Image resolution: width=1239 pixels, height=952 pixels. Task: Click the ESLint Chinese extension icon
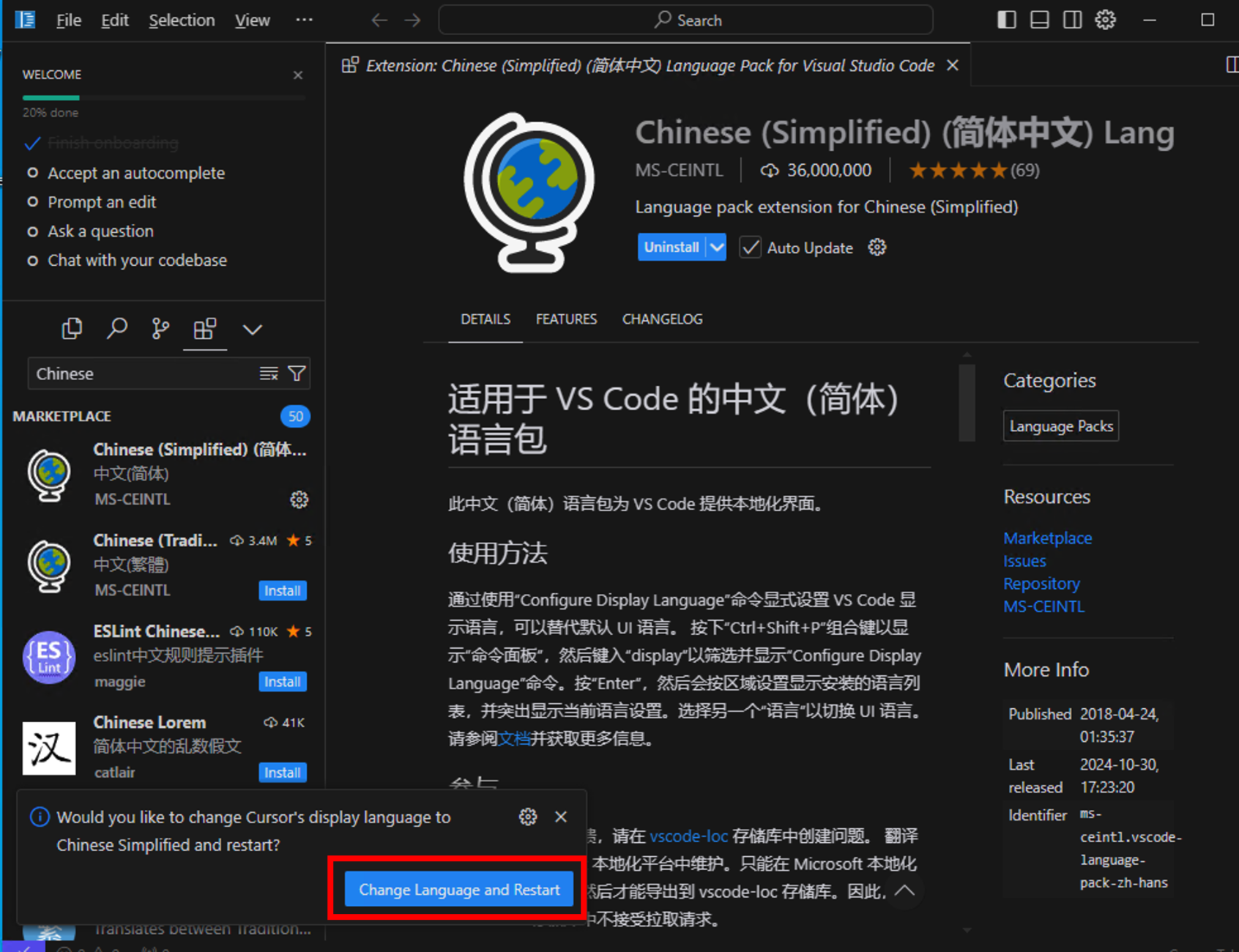[49, 657]
